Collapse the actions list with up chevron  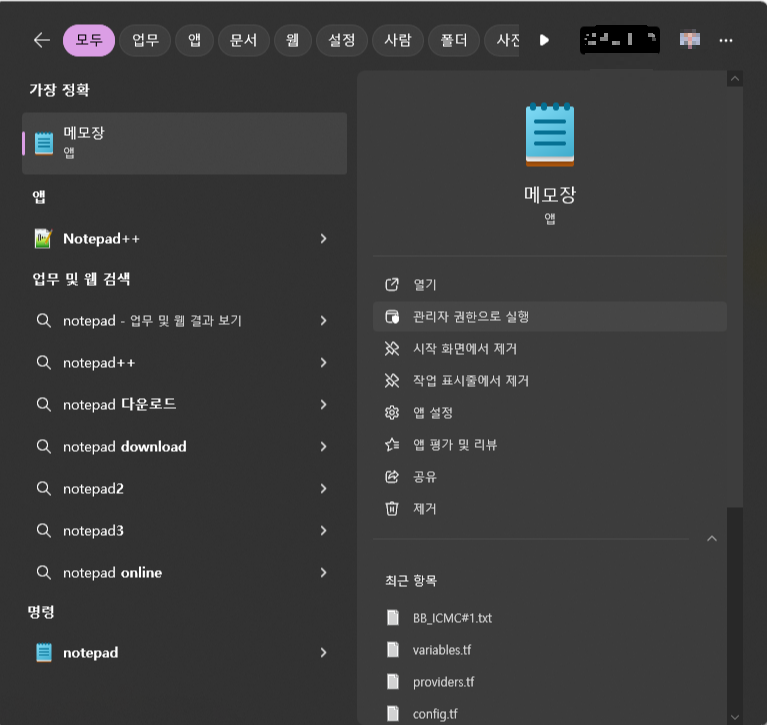[x=712, y=539]
